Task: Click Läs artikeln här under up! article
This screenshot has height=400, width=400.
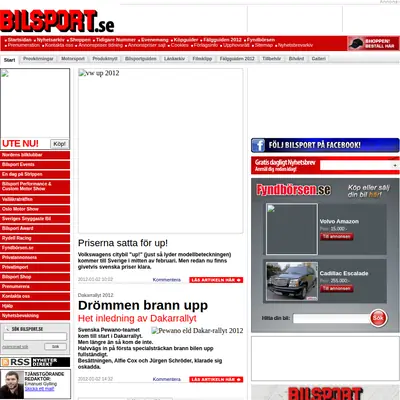Action: pos(216,280)
